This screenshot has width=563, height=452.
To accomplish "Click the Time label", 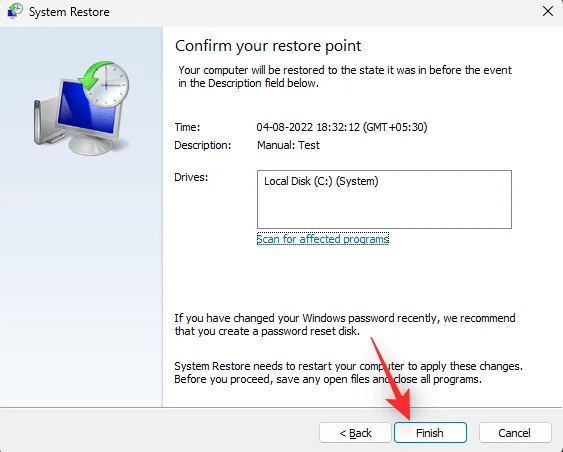I will click(x=187, y=127).
